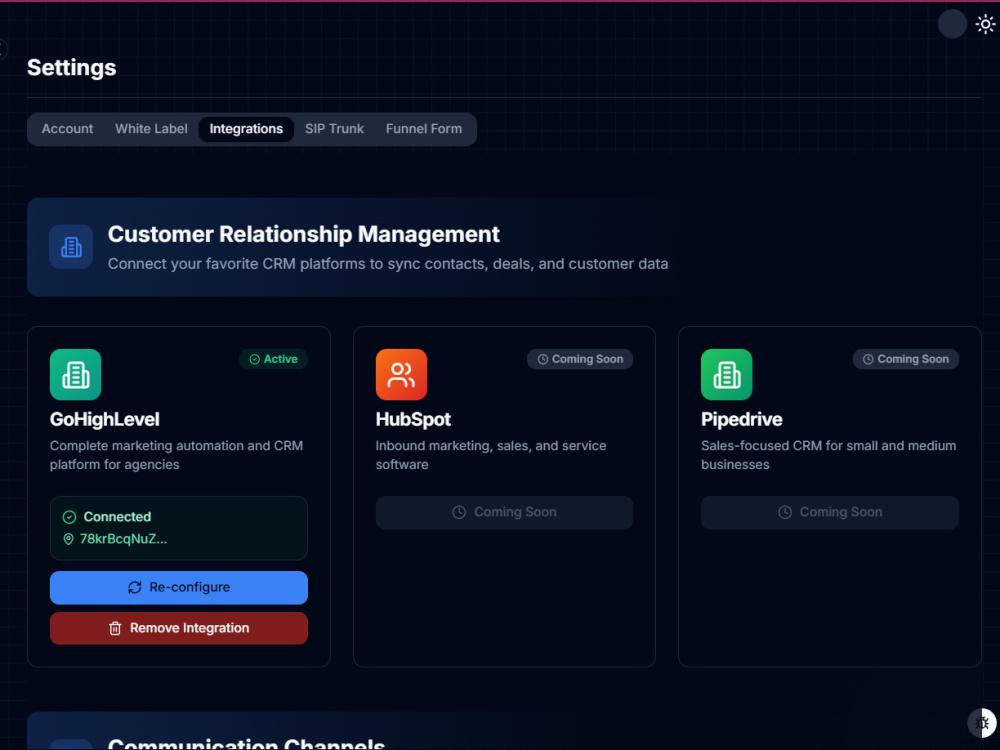Click the Communication Channels heading

point(246,743)
